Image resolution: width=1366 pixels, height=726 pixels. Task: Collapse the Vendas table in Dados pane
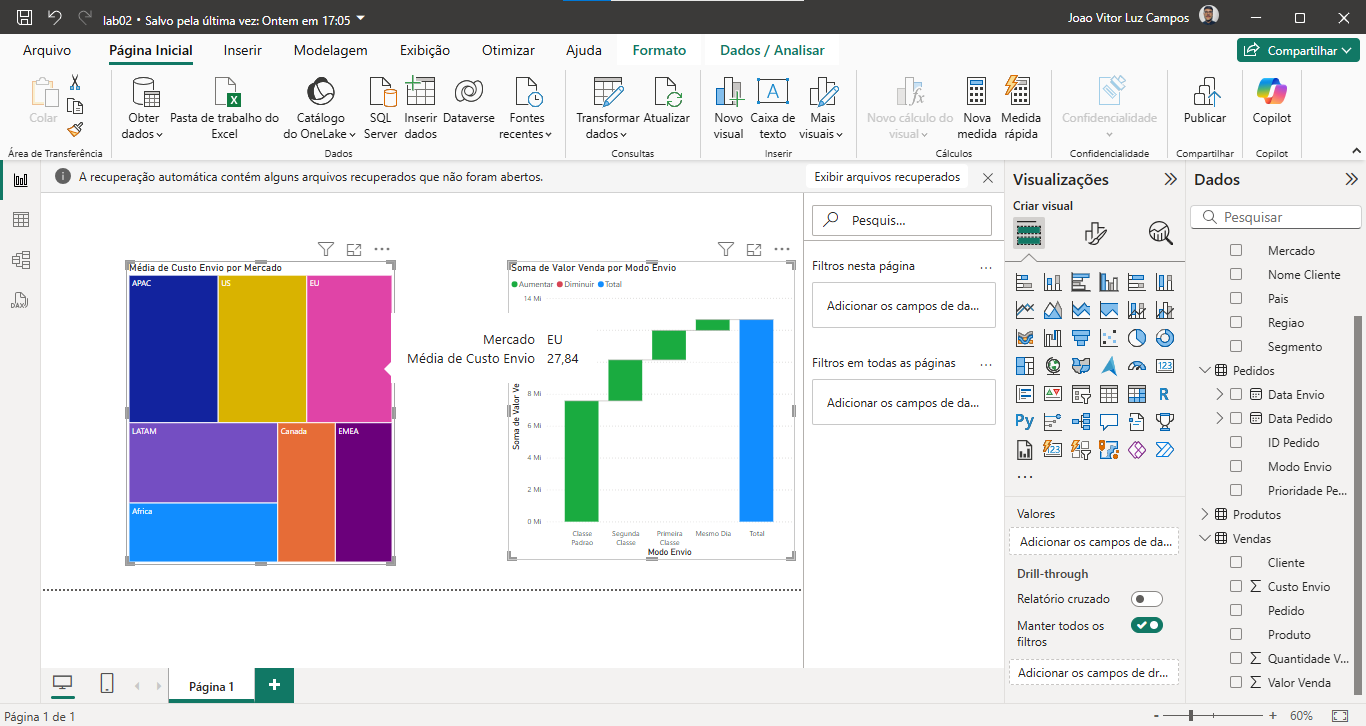pyautogui.click(x=1204, y=539)
